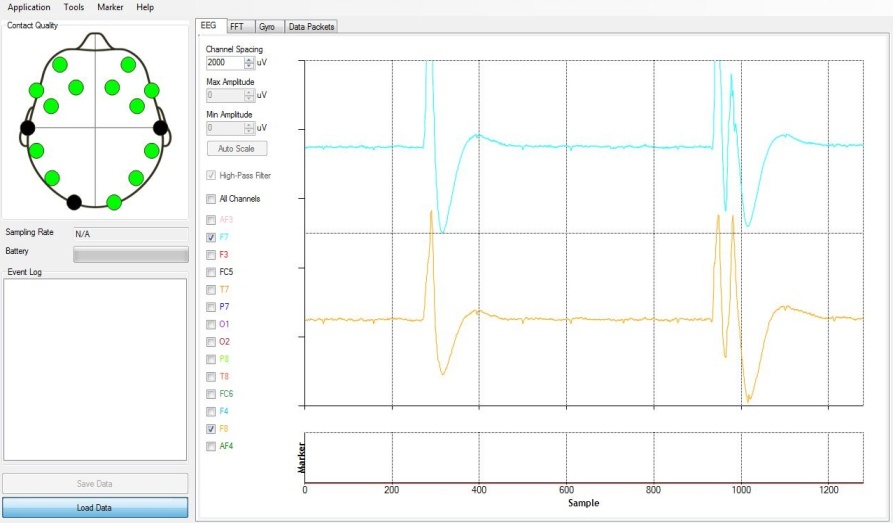Image resolution: width=893 pixels, height=523 pixels.
Task: Decrease Channel Spacing with the down arrow
Action: [x=249, y=66]
